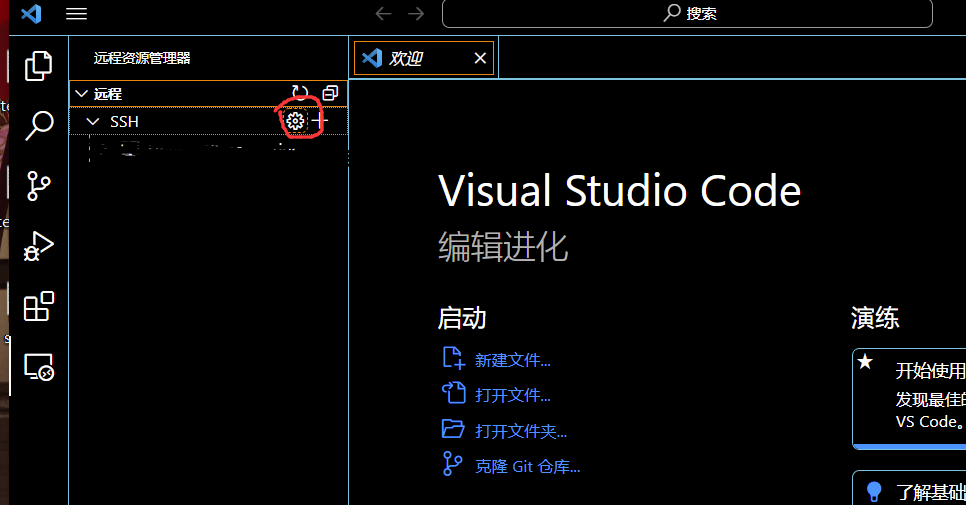Open the Source Control view
This screenshot has height=505, width=966.
38,186
